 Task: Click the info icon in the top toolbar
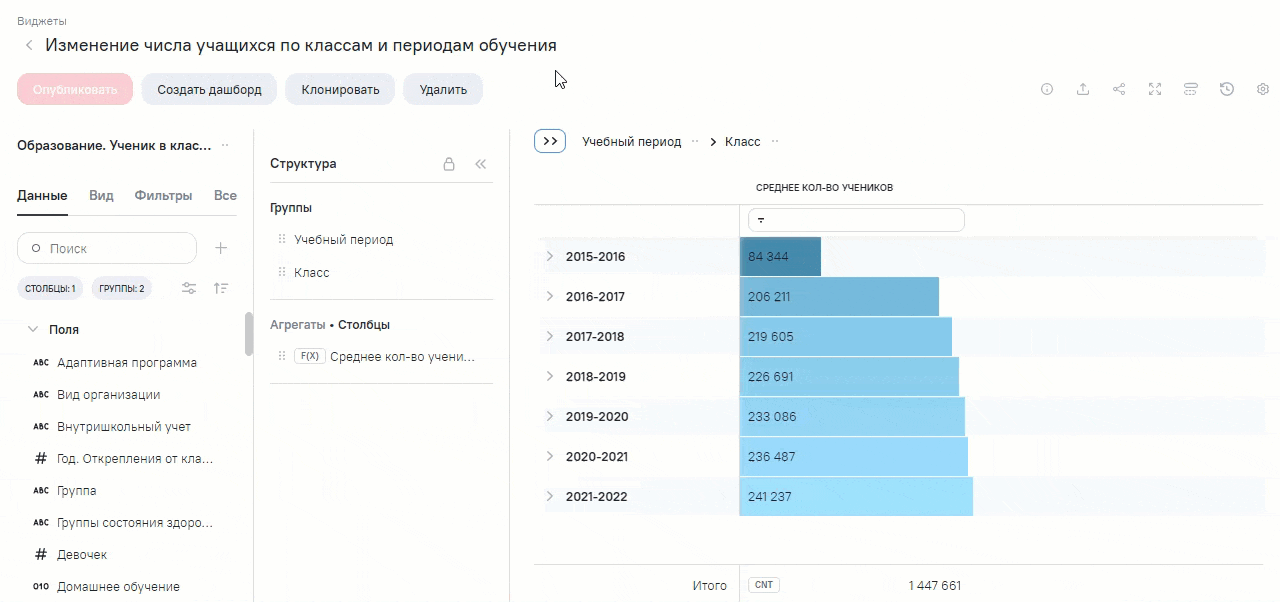pyautogui.click(x=1047, y=89)
